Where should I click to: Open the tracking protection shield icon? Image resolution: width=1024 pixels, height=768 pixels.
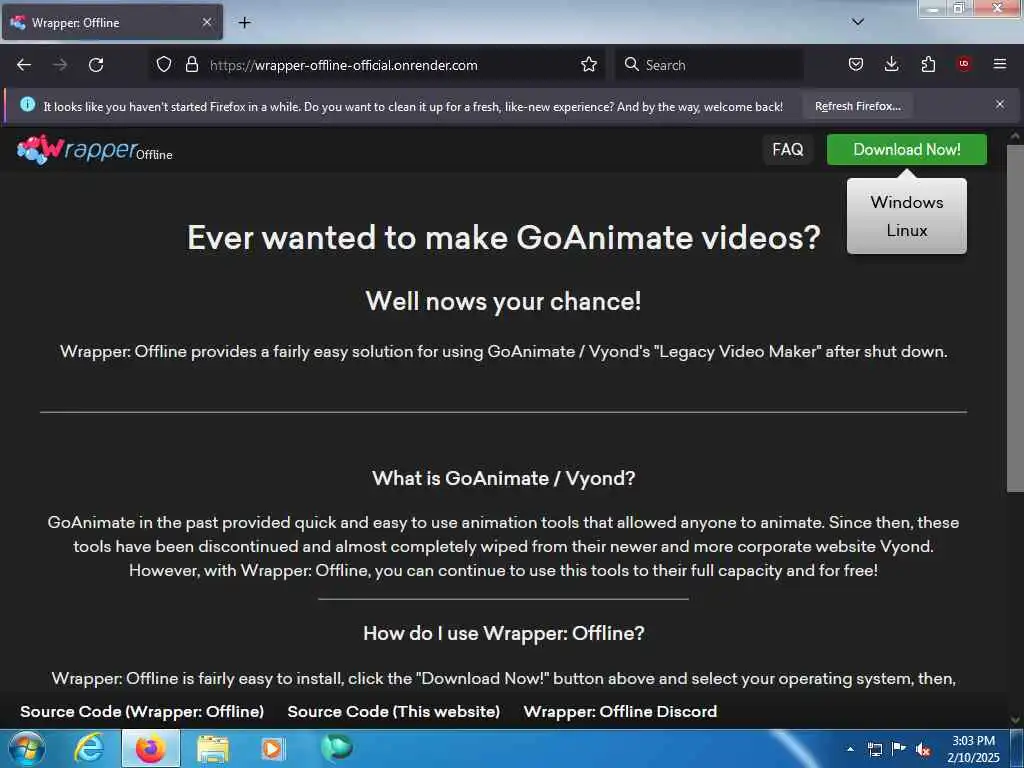pos(164,65)
